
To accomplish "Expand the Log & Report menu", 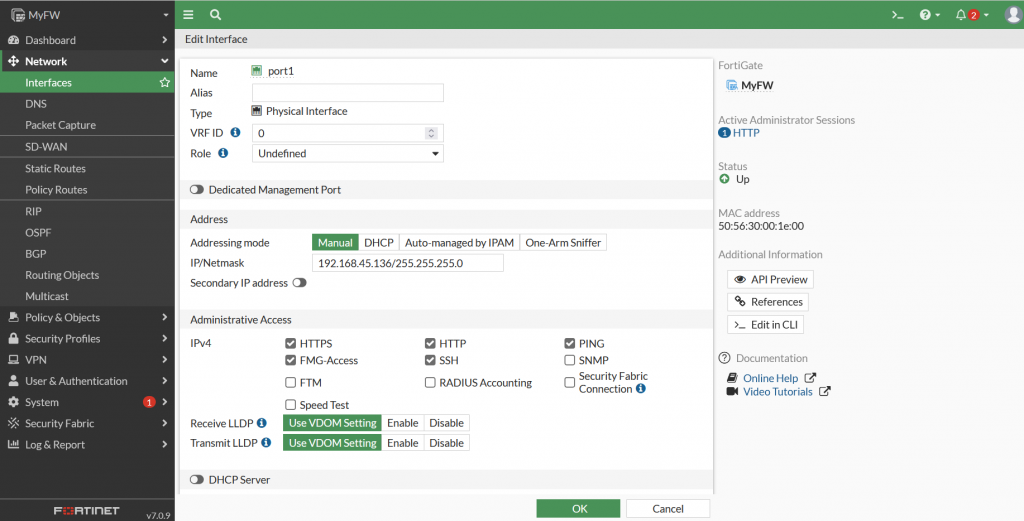I will [165, 445].
